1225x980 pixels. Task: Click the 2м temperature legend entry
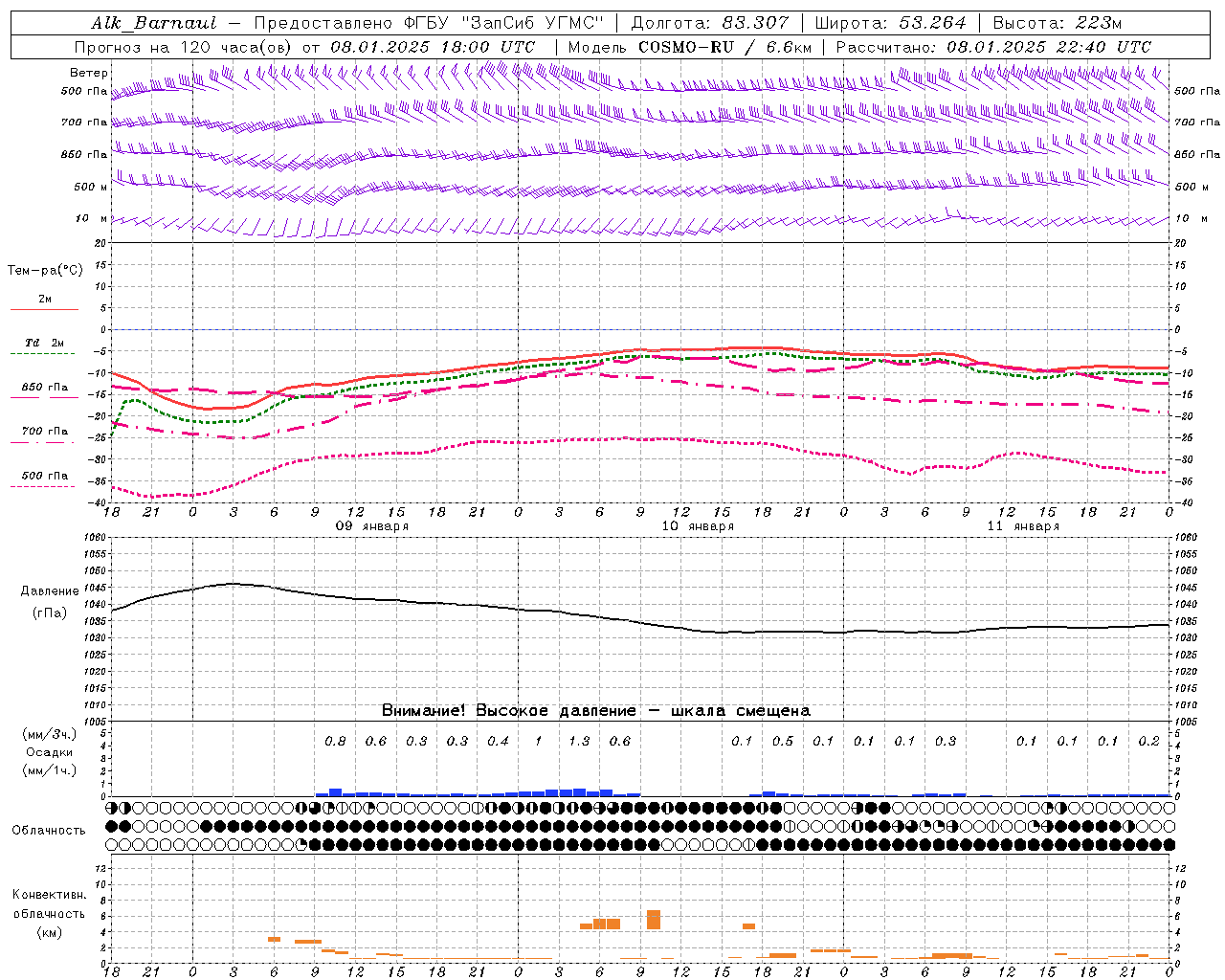(x=45, y=299)
